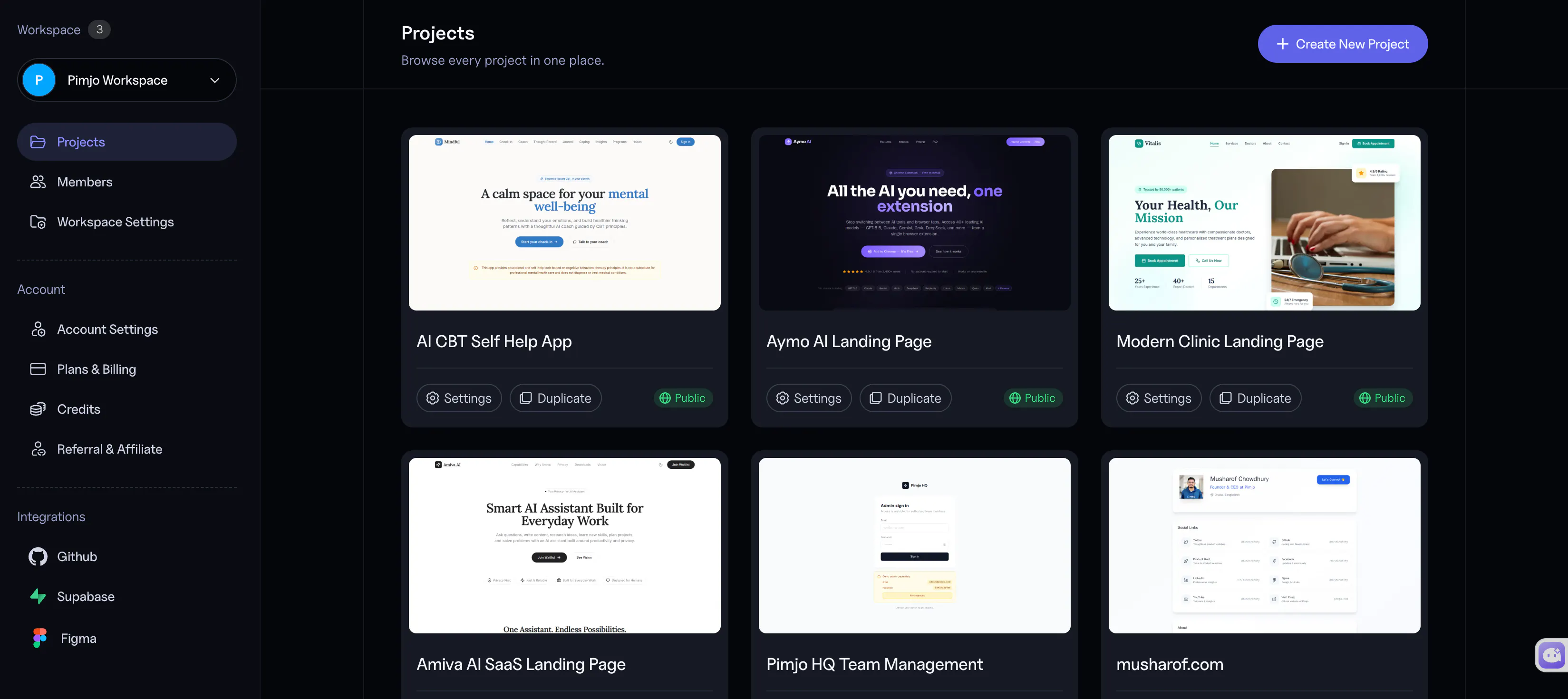Open the Aymo AI Landing Page thumbnail
Screen dimensions: 1568x699
pyautogui.click(x=915, y=223)
